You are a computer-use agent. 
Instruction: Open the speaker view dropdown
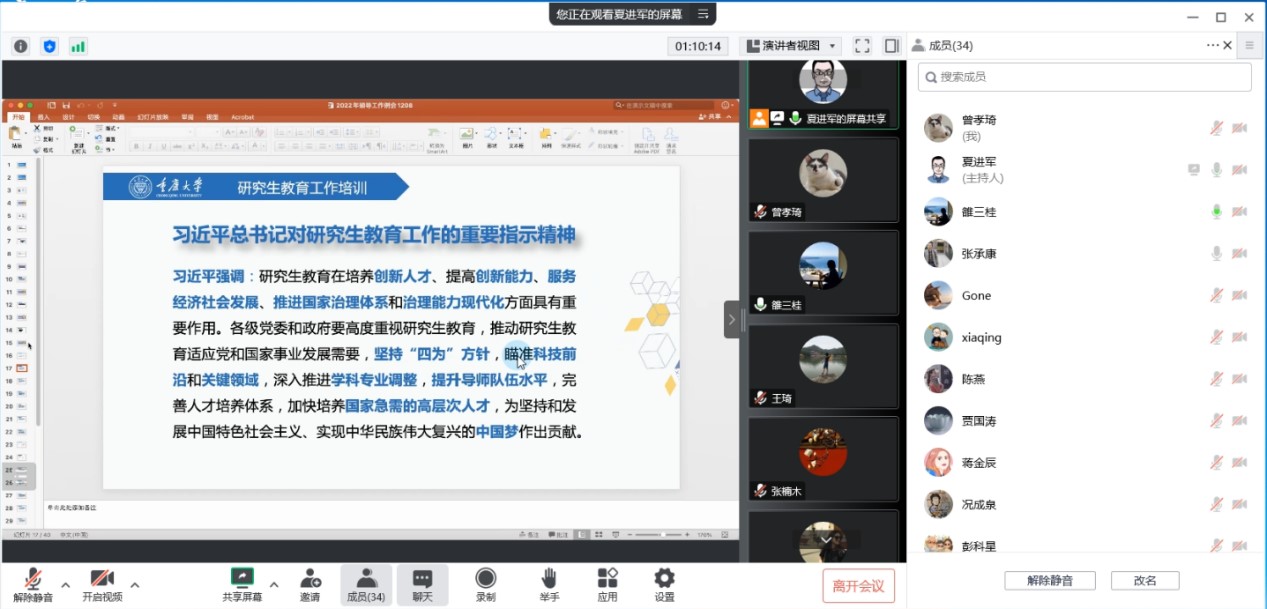pos(790,46)
